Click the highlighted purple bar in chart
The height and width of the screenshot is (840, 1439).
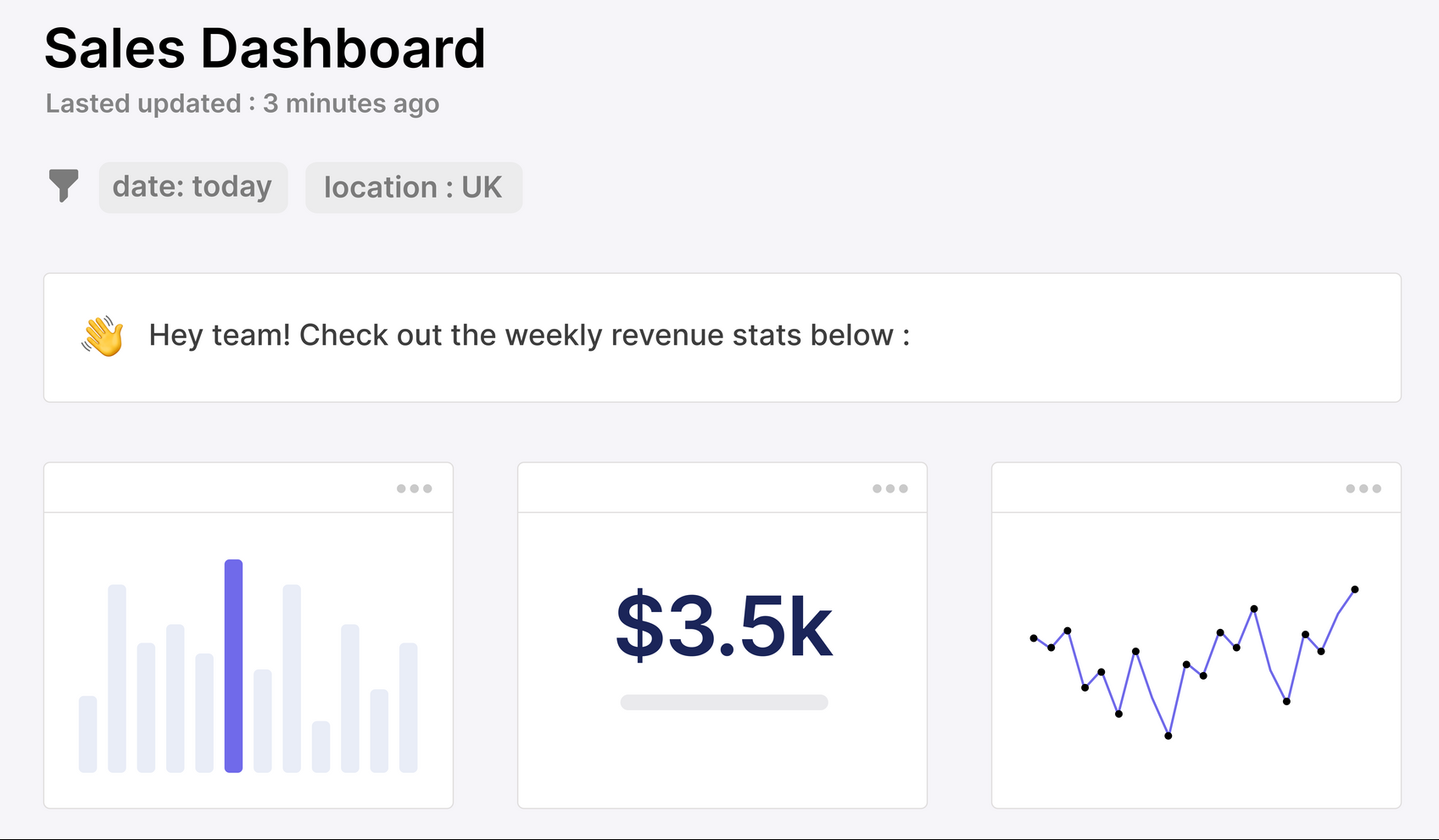233,665
